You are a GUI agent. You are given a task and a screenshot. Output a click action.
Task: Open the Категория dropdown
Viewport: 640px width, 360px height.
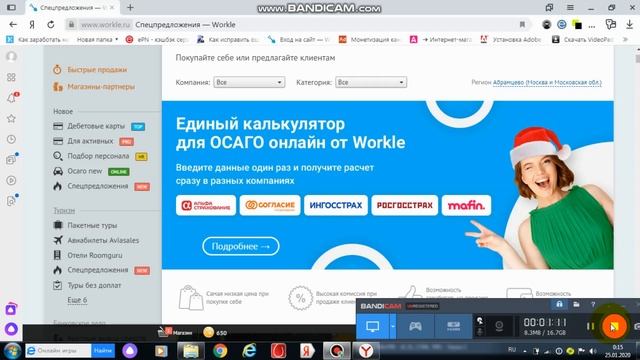tap(371, 82)
